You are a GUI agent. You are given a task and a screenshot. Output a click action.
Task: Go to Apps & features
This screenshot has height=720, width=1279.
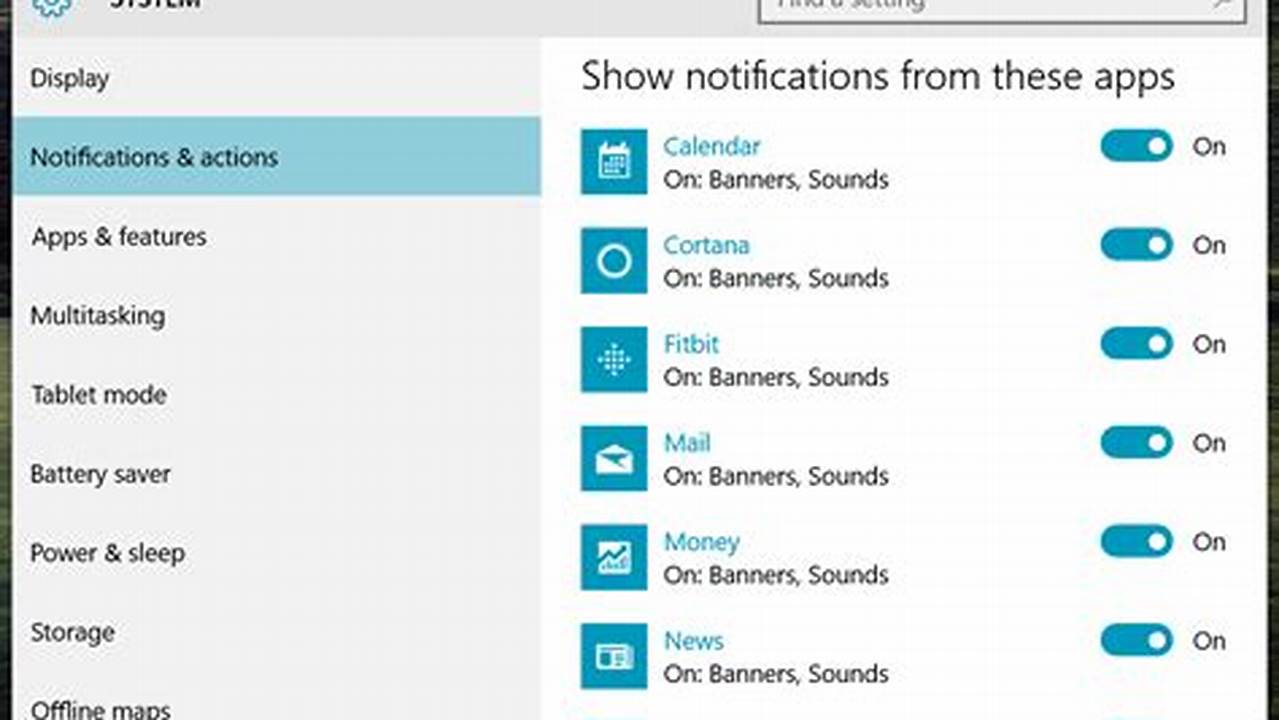(277, 236)
